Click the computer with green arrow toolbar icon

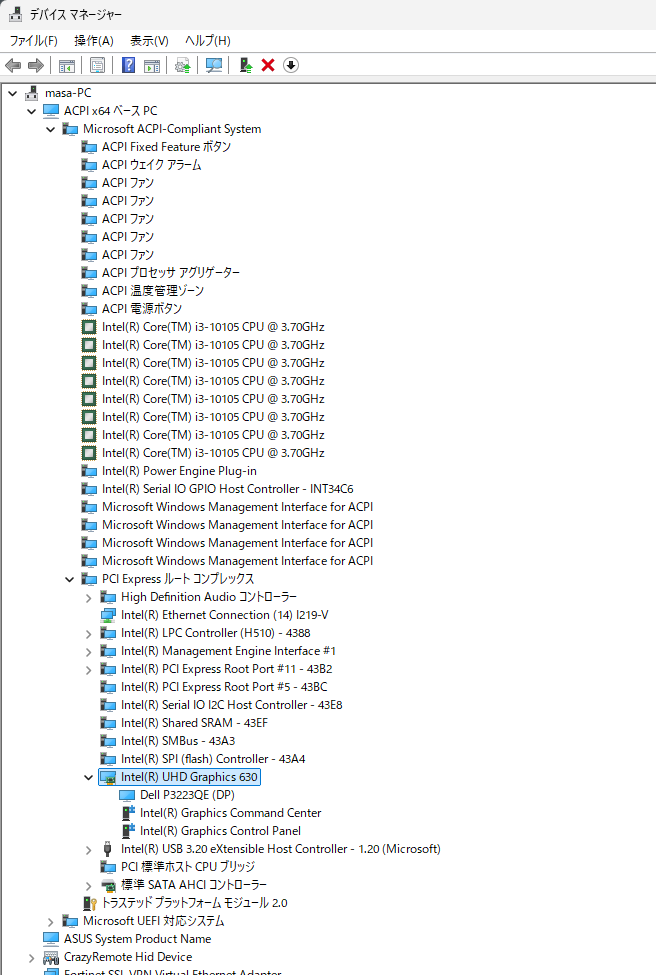click(246, 65)
